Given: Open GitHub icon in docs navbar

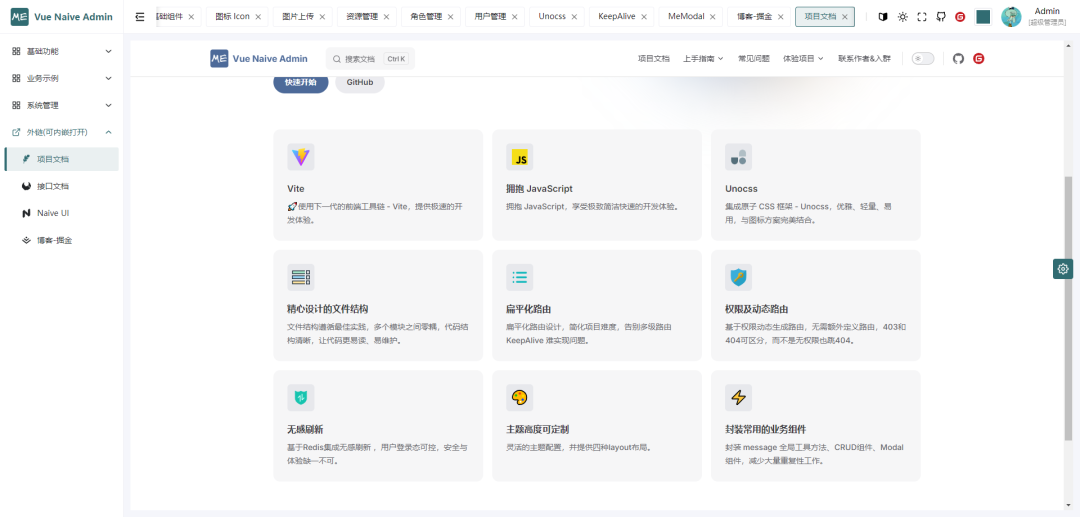Looking at the screenshot, I should (958, 59).
